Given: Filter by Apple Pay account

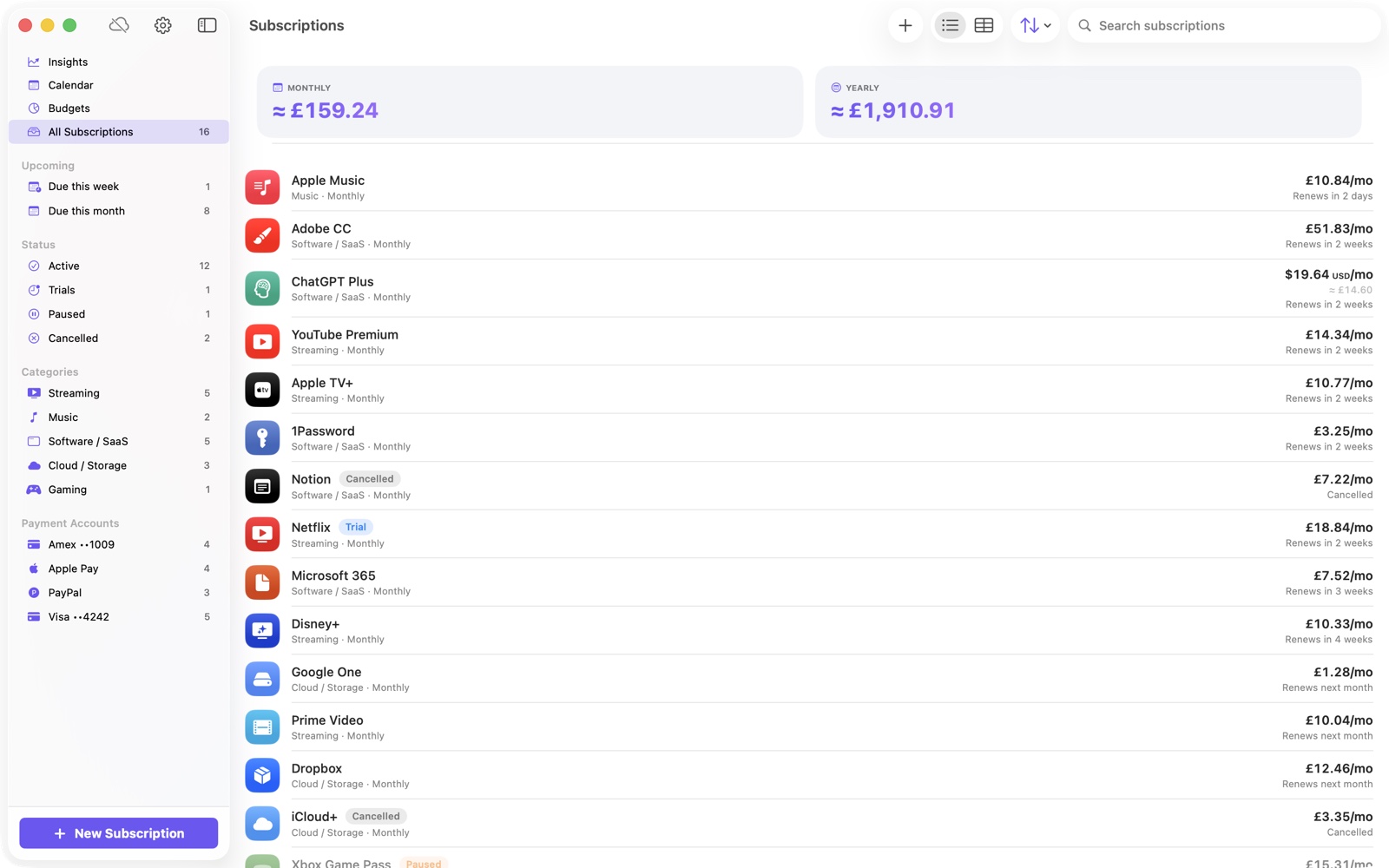Looking at the screenshot, I should (x=119, y=569).
